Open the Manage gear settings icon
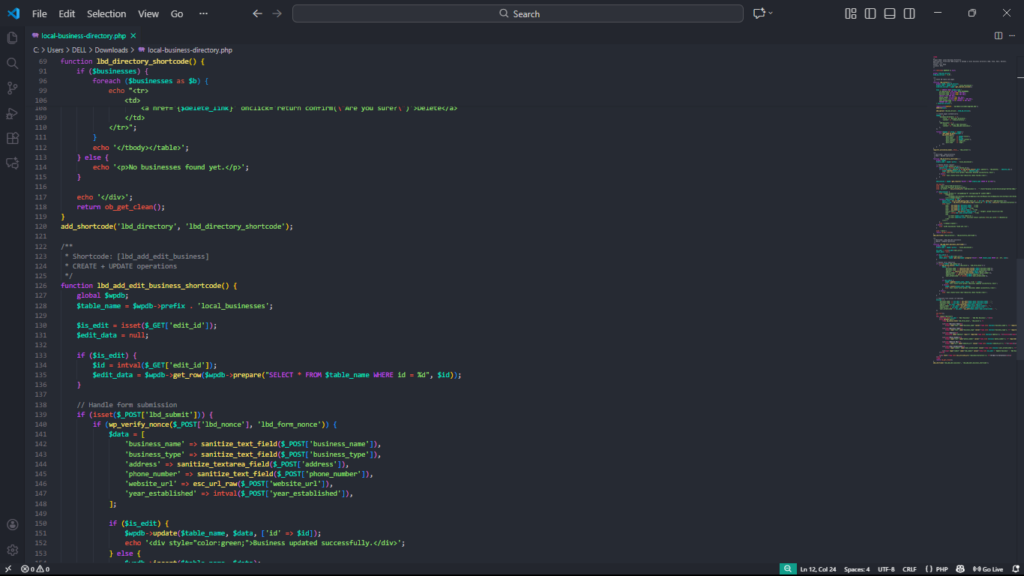This screenshot has height=576, width=1024. [13, 549]
